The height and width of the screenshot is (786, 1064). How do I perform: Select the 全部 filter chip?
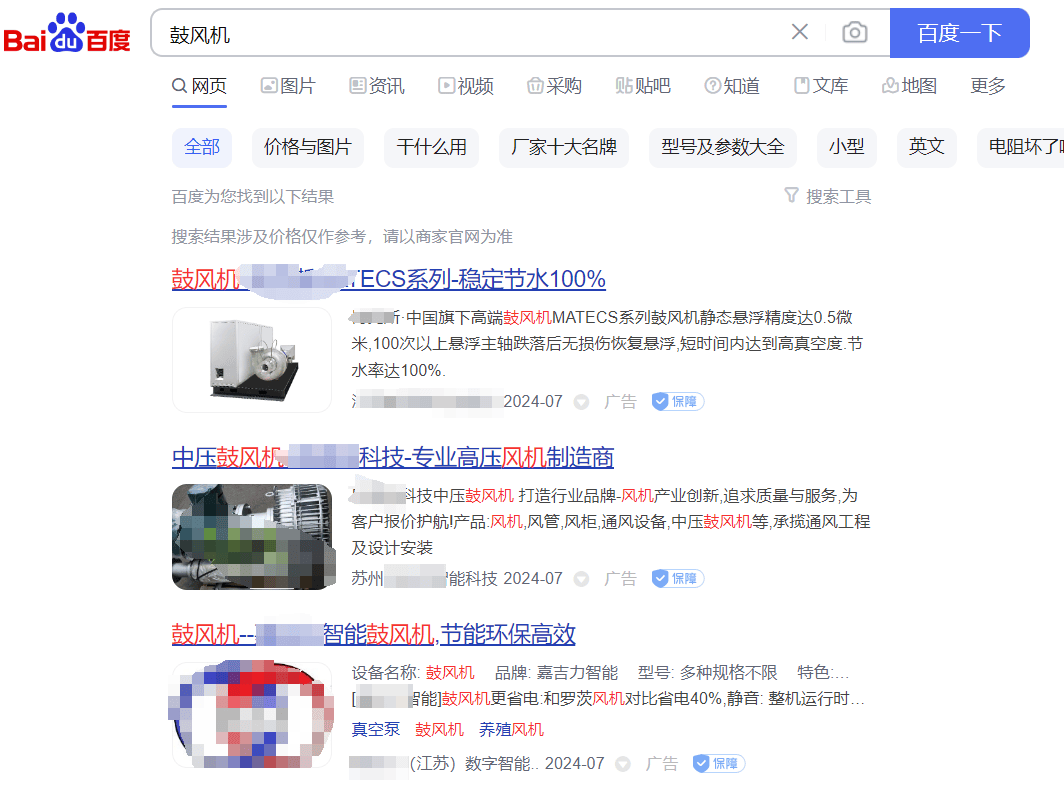[202, 147]
